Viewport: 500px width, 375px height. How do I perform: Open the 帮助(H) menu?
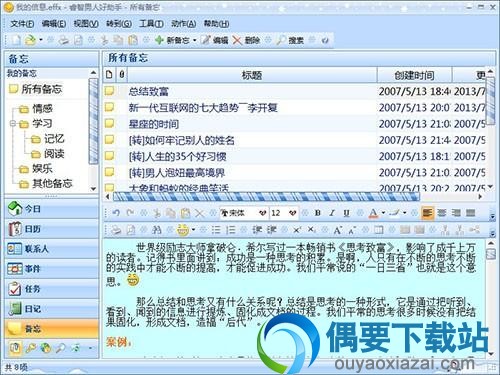click(x=216, y=24)
